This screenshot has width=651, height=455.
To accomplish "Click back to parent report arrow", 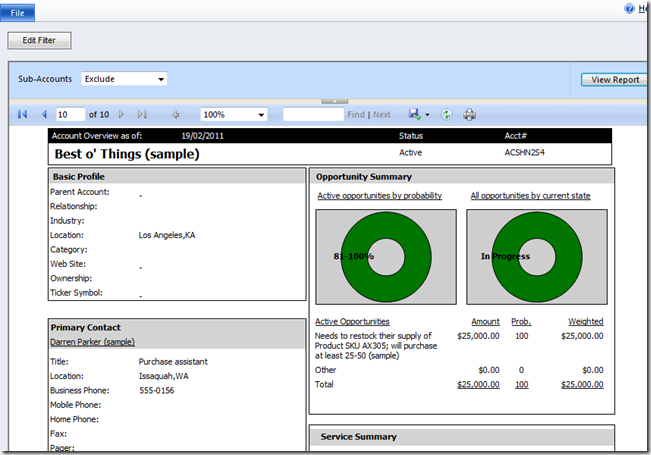I will point(176,115).
